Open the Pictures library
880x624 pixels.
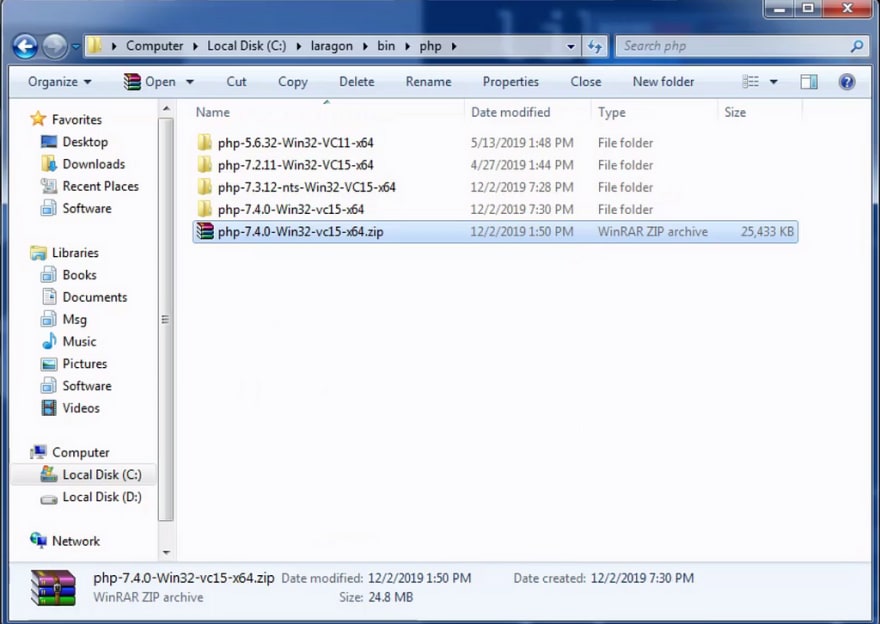coord(85,364)
